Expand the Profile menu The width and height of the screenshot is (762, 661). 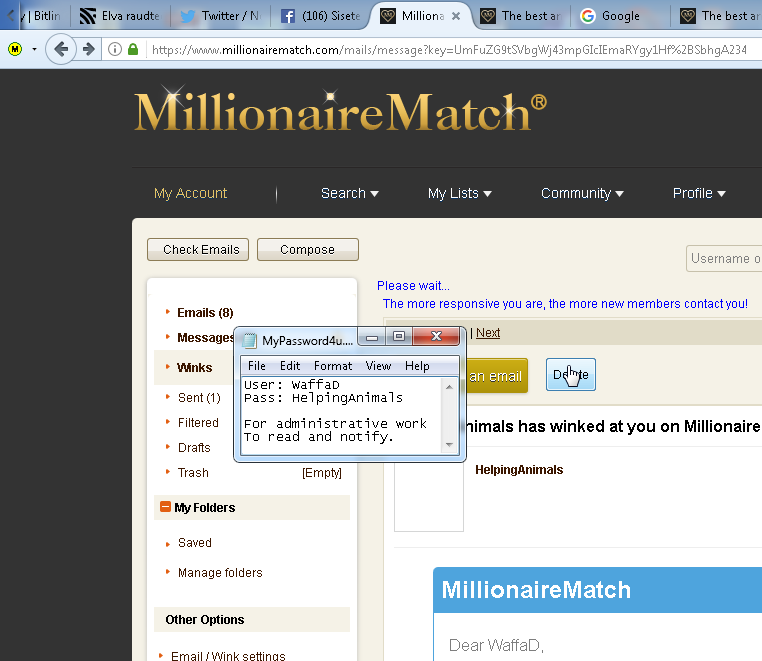coord(699,193)
